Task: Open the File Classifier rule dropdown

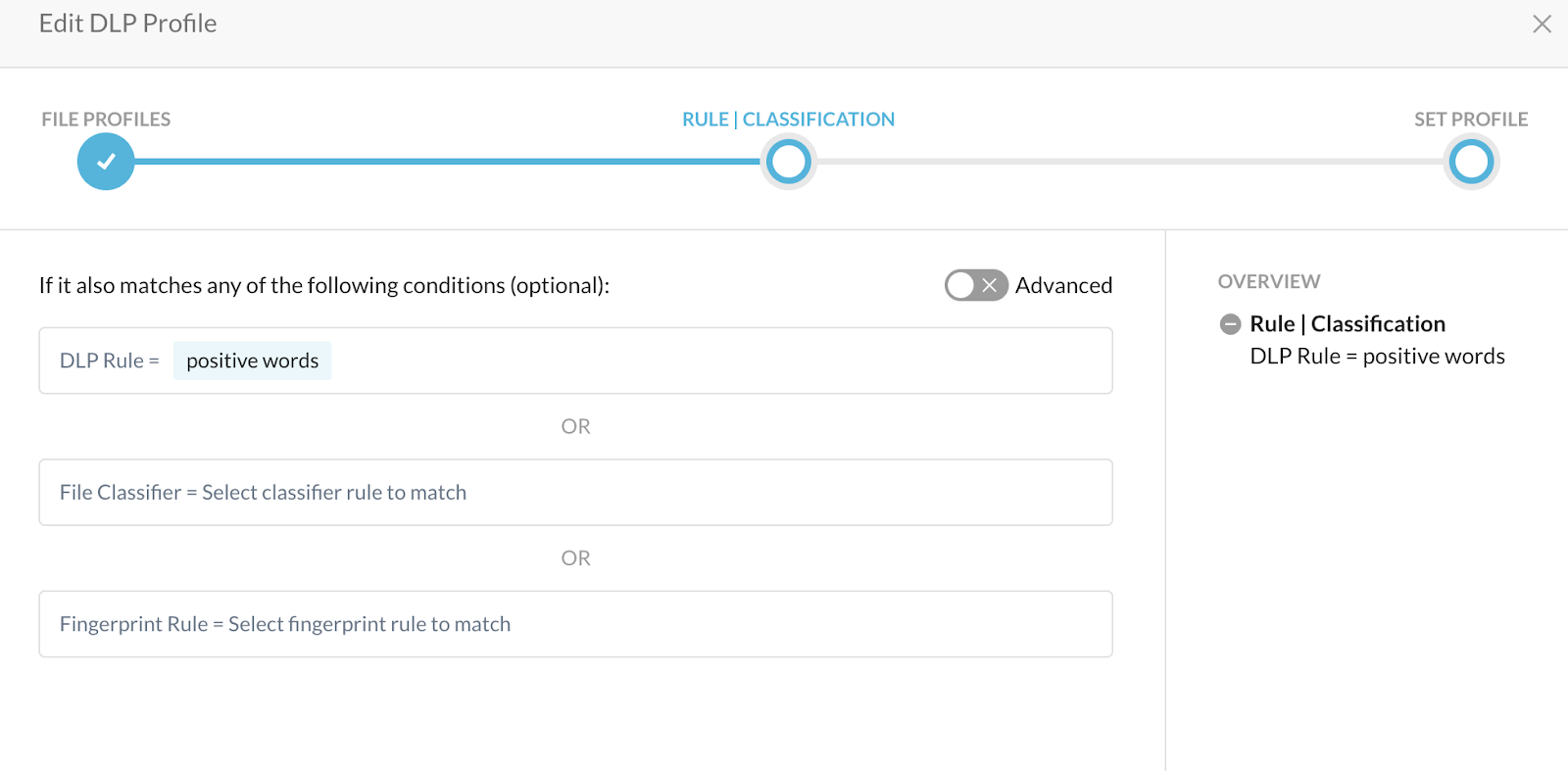Action: 575,493
